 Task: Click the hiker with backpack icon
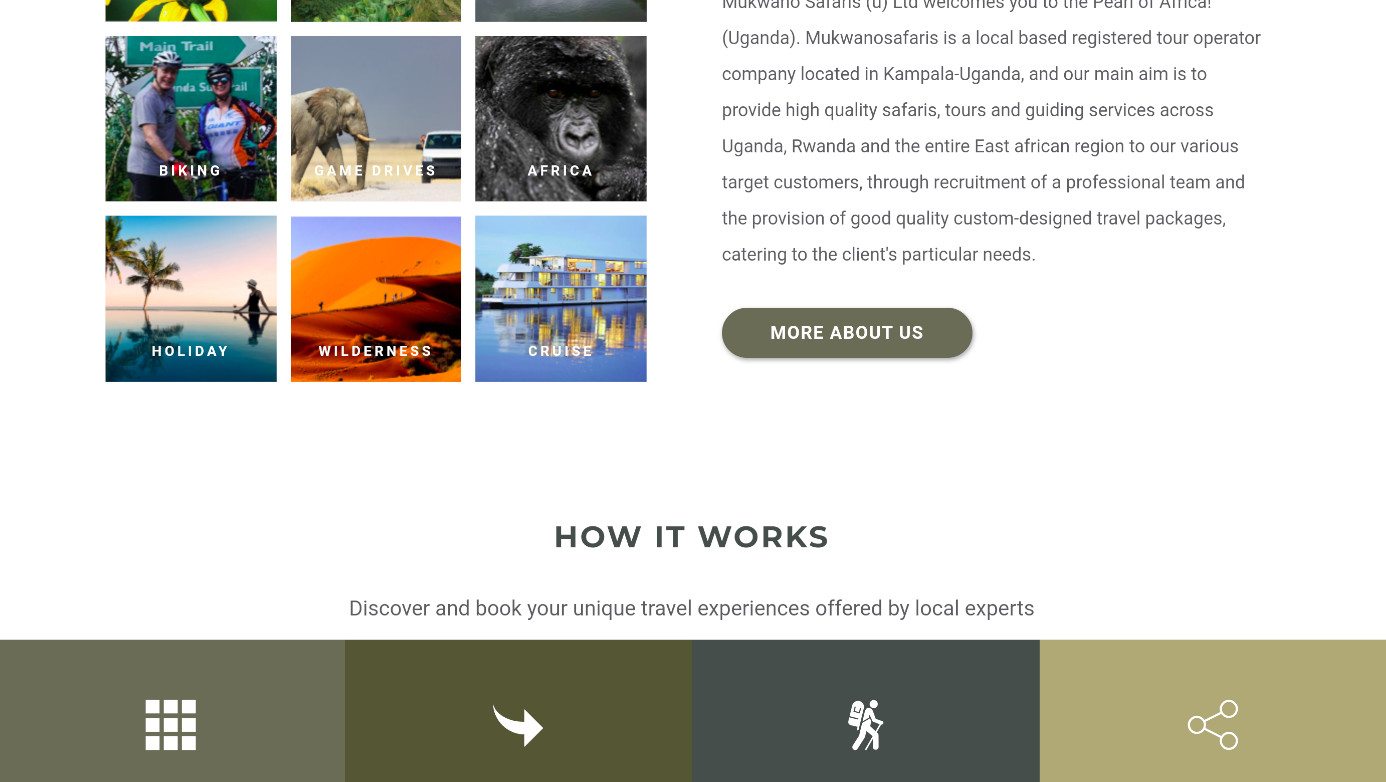pos(865,725)
